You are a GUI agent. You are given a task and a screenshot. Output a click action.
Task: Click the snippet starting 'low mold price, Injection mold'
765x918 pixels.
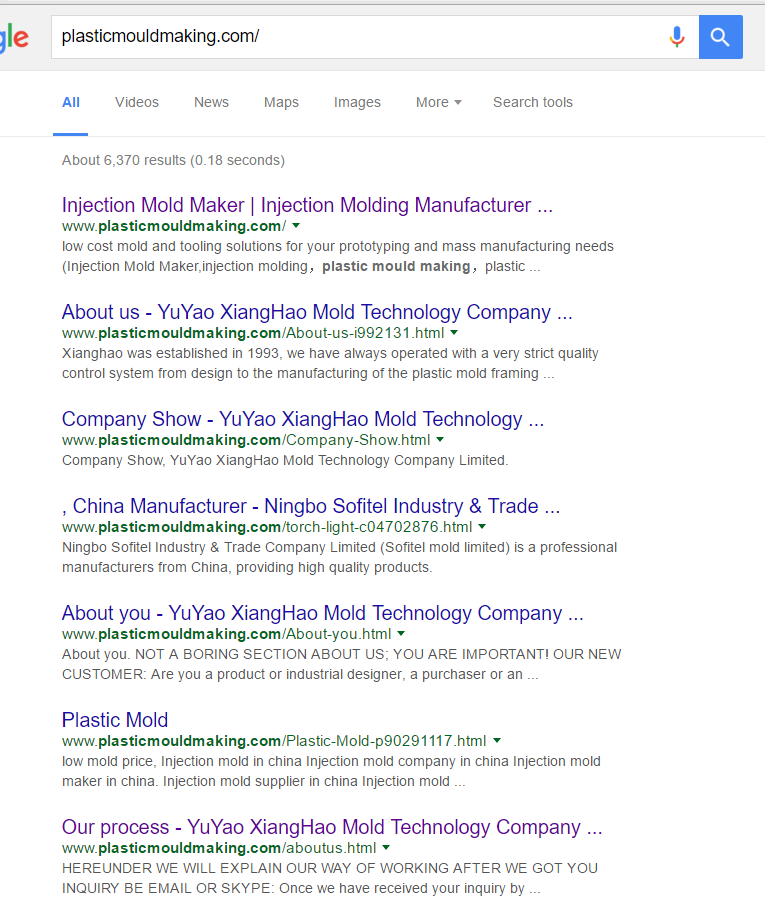[331, 772]
